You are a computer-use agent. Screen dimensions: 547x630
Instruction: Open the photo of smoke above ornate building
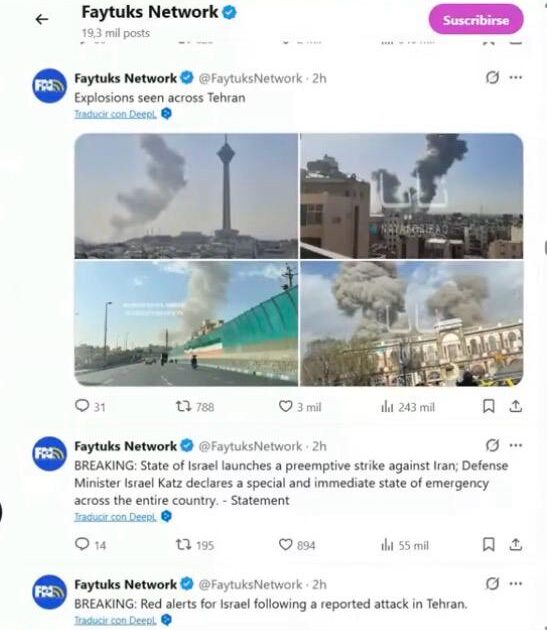point(412,323)
